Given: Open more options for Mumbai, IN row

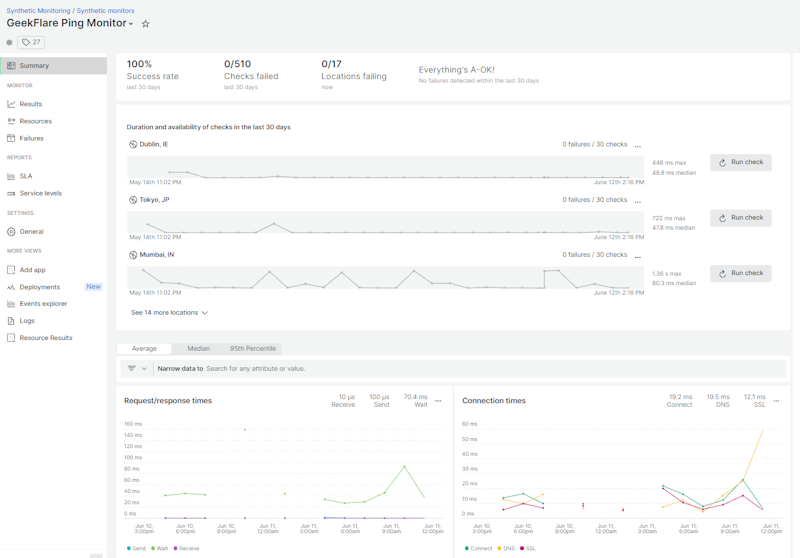Looking at the screenshot, I should [638, 257].
